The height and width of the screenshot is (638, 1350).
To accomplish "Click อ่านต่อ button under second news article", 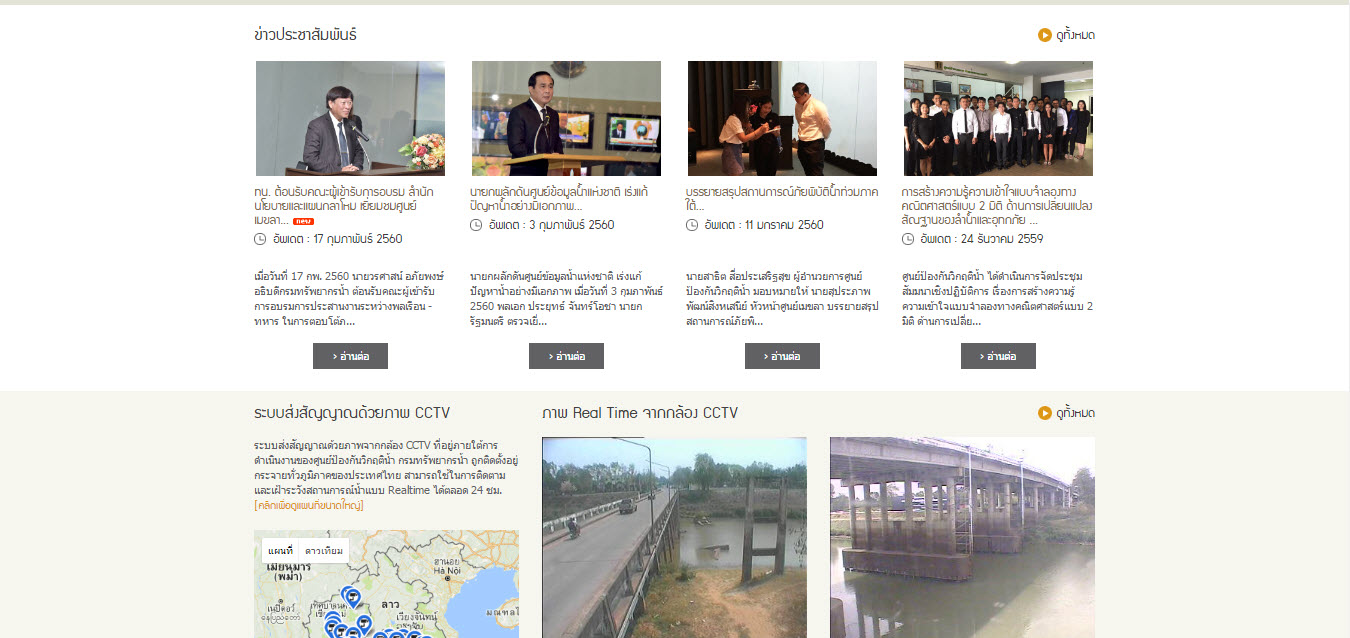I will 566,356.
